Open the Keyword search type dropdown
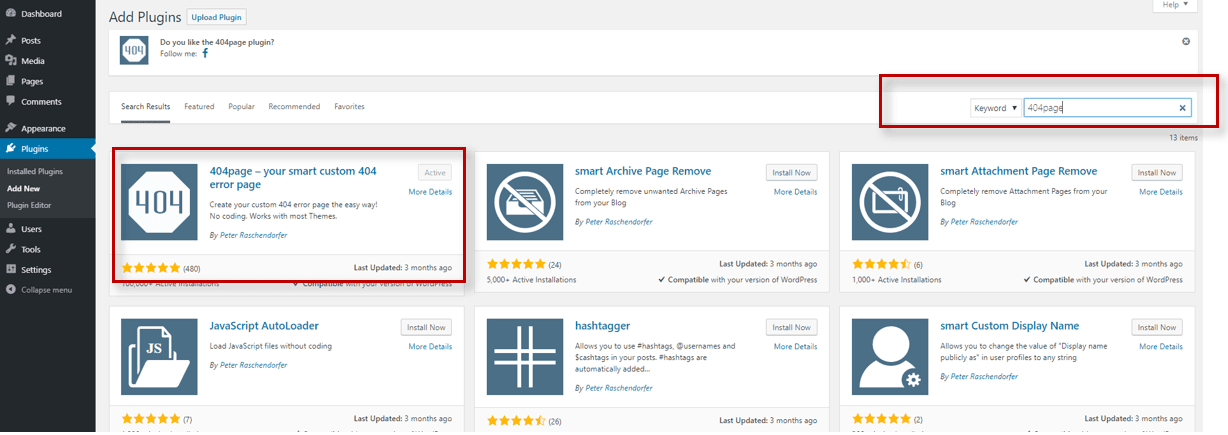This screenshot has height=435, width=1228. 995,108
